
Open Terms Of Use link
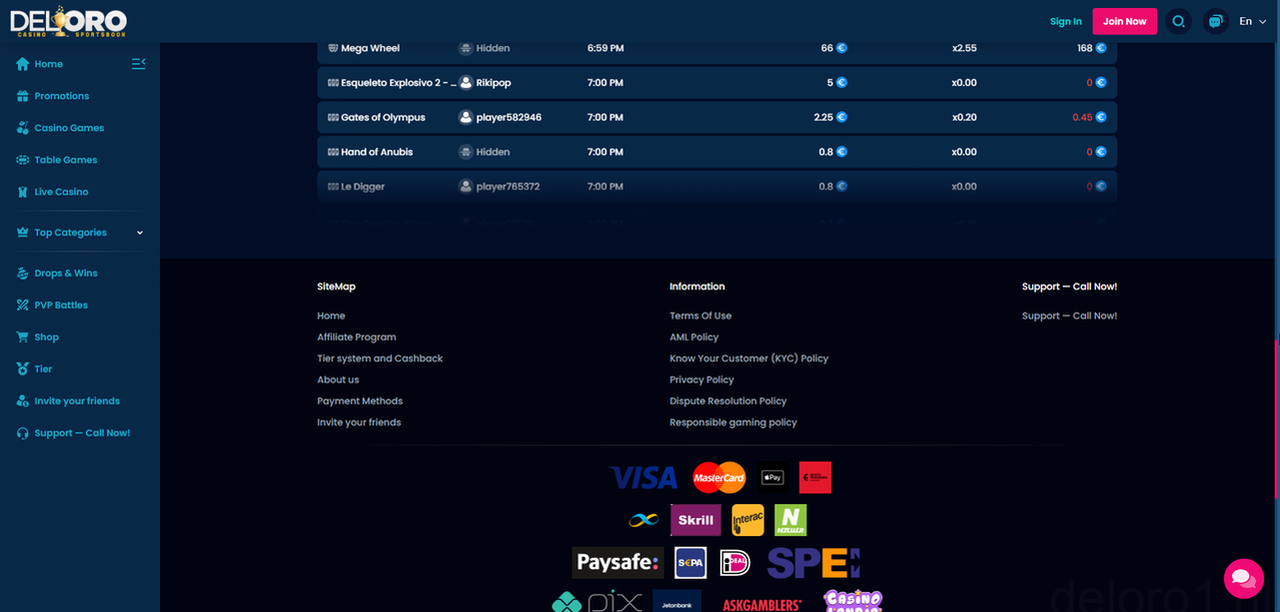pos(701,316)
